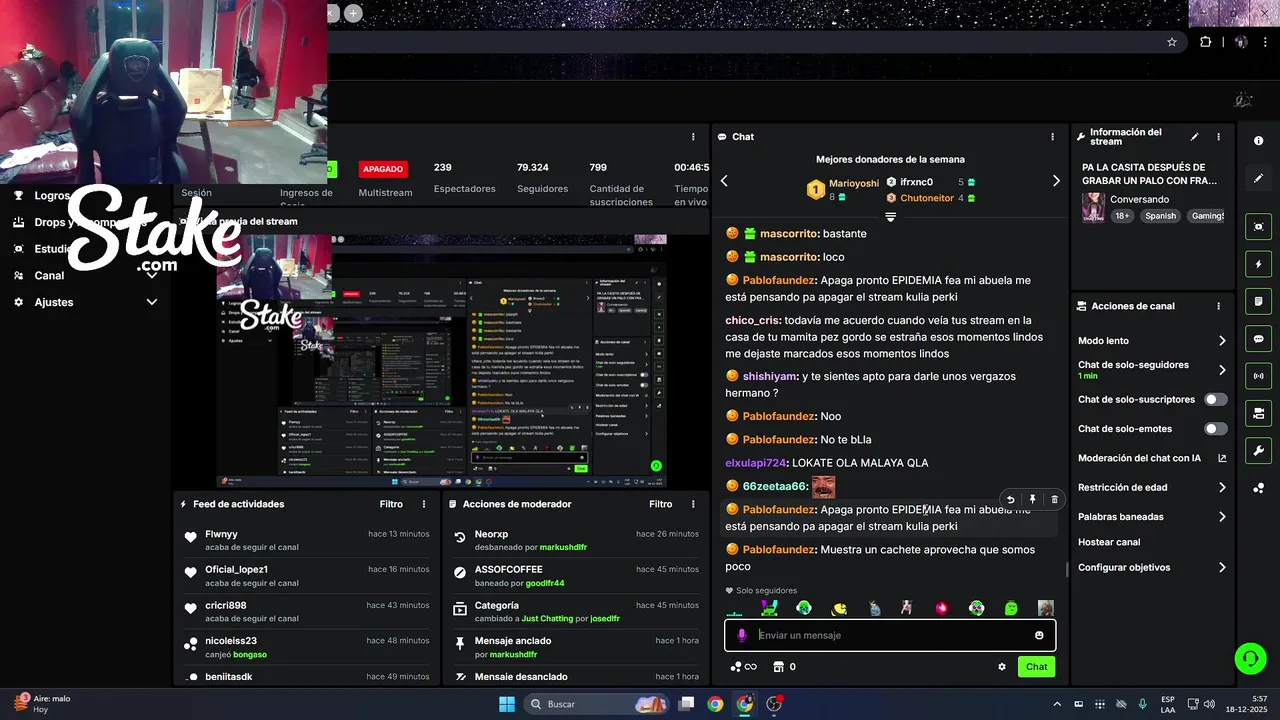1280x720 pixels.
Task: Click the shop icon below chat input
Action: tap(778, 667)
